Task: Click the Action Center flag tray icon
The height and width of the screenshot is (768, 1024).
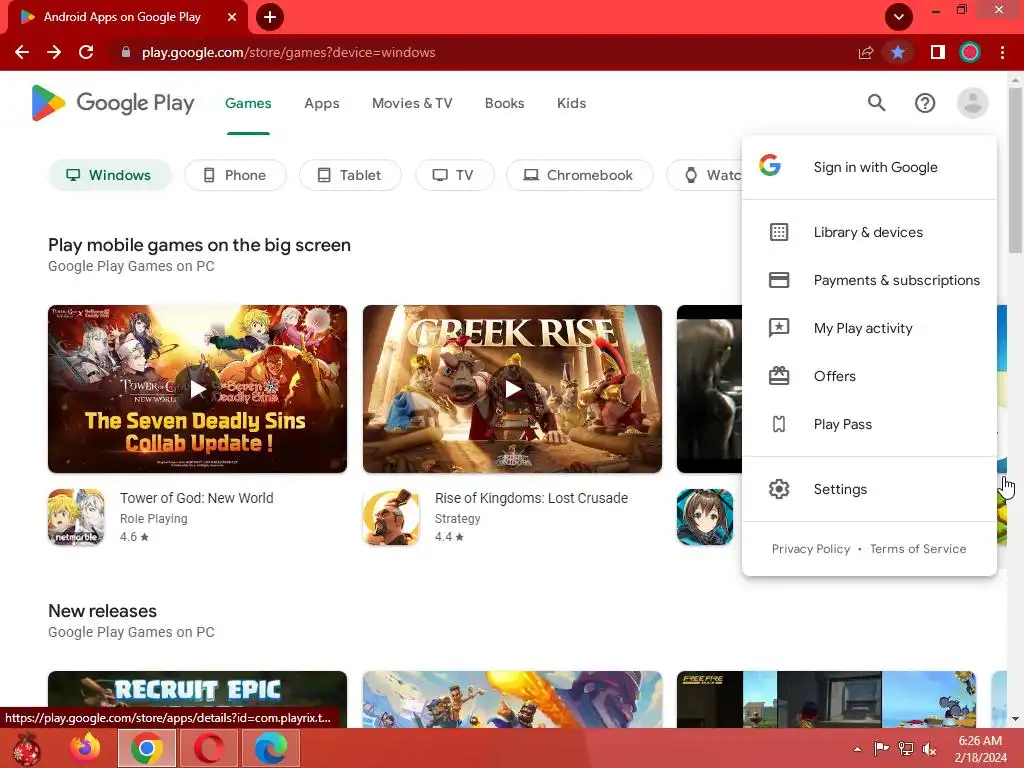Action: pyautogui.click(x=881, y=749)
